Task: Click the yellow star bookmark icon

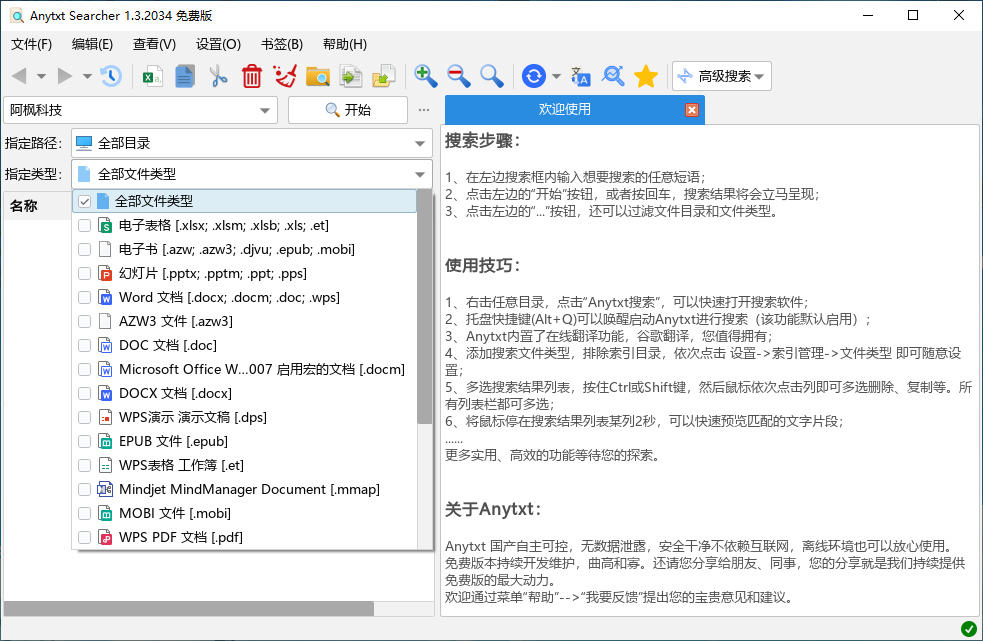Action: pyautogui.click(x=646, y=77)
